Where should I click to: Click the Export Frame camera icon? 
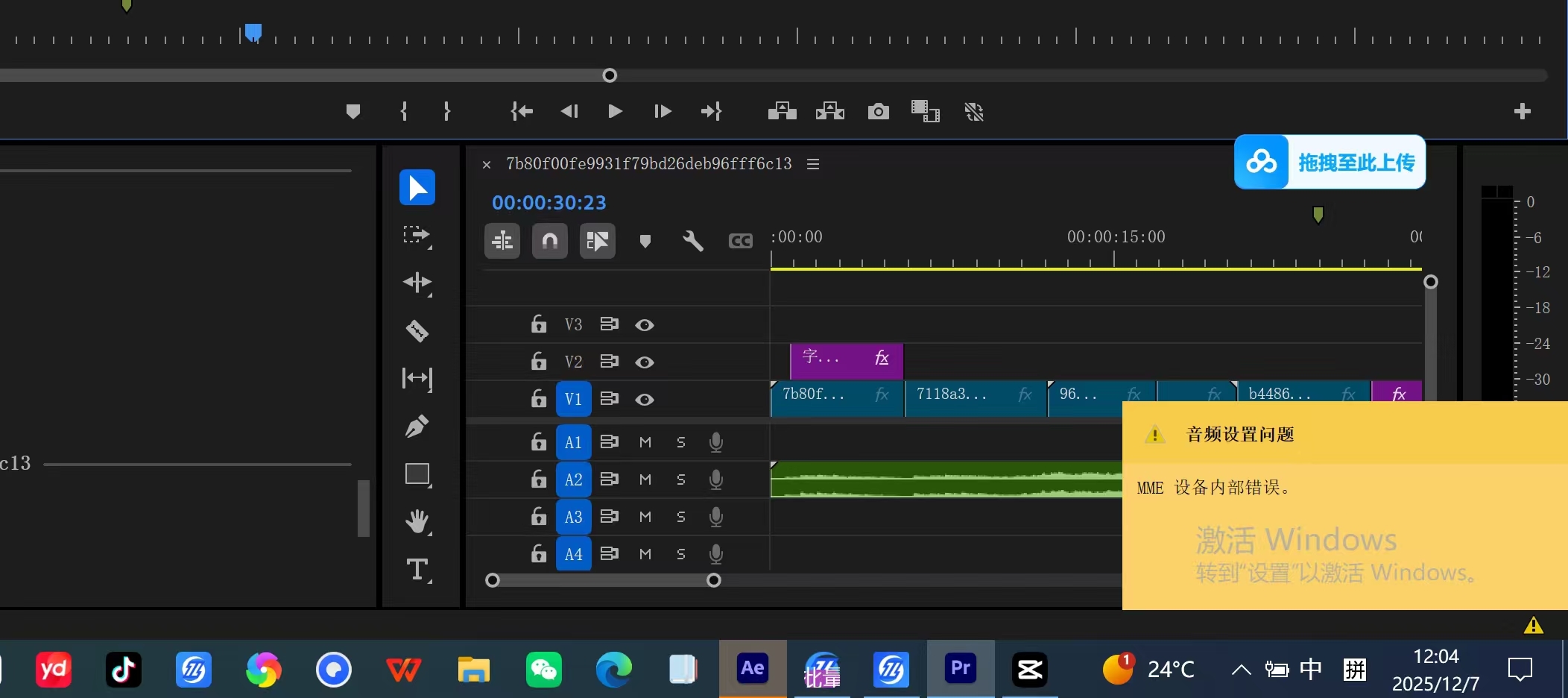click(878, 112)
